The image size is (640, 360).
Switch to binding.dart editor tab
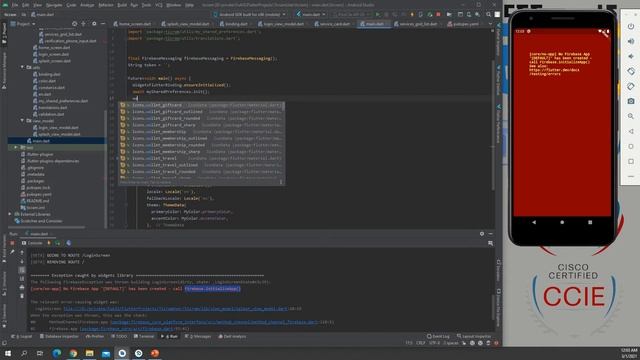point(233,24)
